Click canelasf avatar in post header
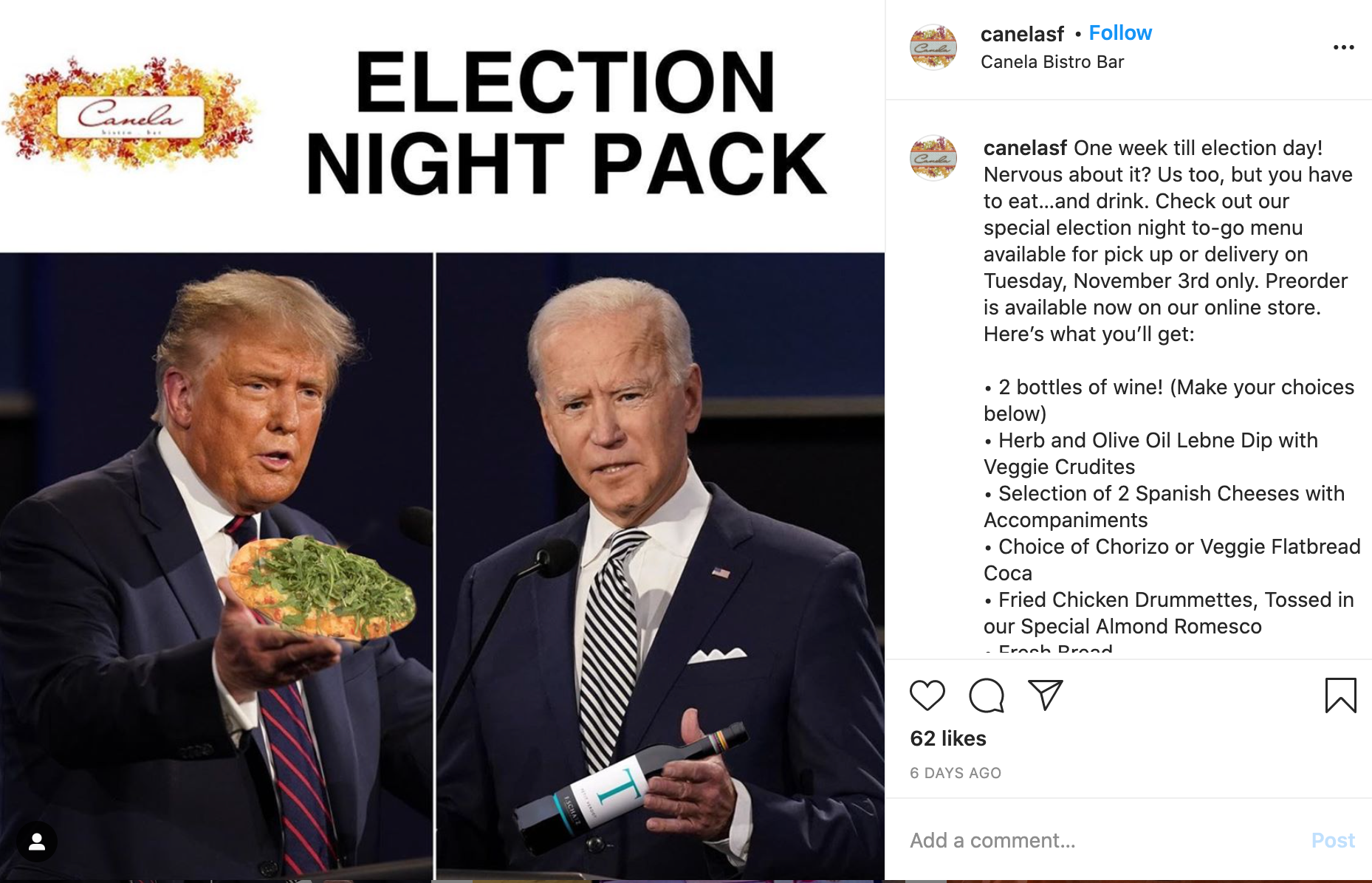Screen dimensions: 1372x883 933,47
